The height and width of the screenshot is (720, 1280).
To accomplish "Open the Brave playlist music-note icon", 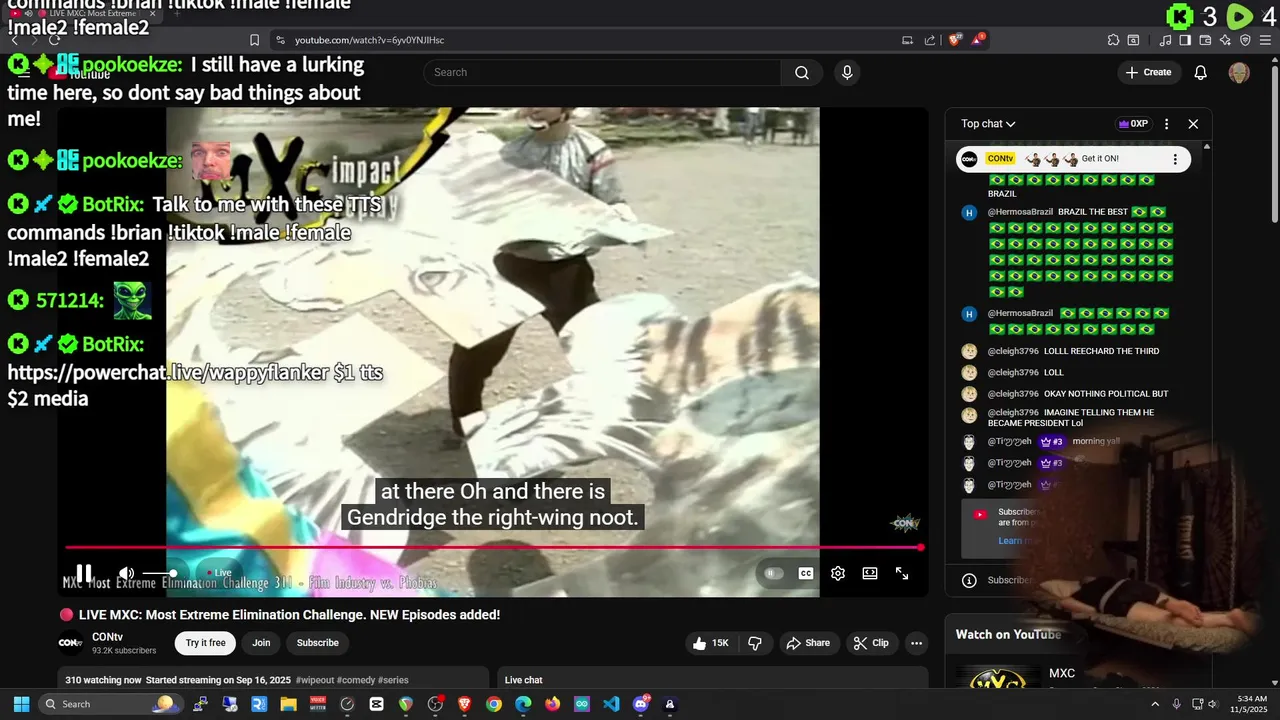I will pyautogui.click(x=1166, y=40).
